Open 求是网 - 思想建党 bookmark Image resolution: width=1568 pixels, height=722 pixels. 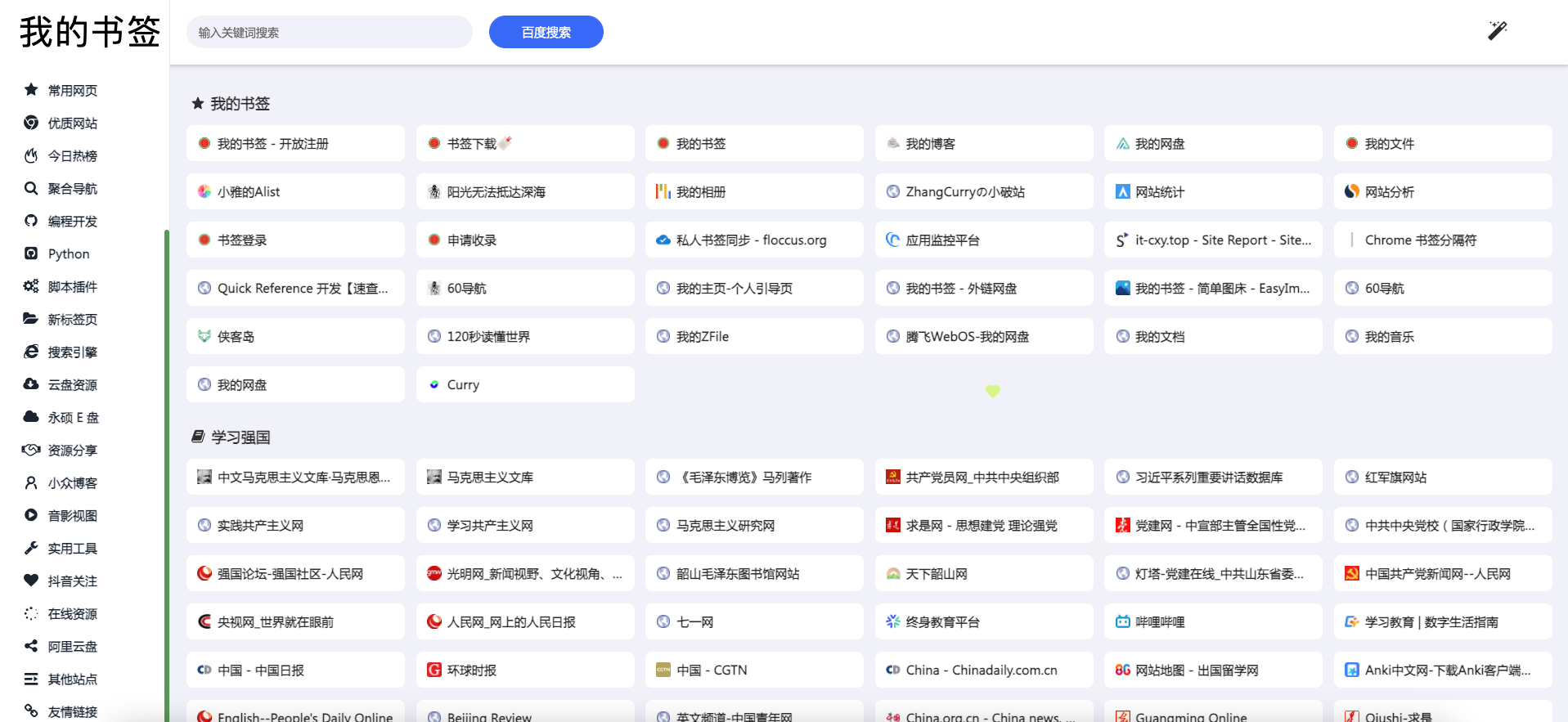click(984, 525)
